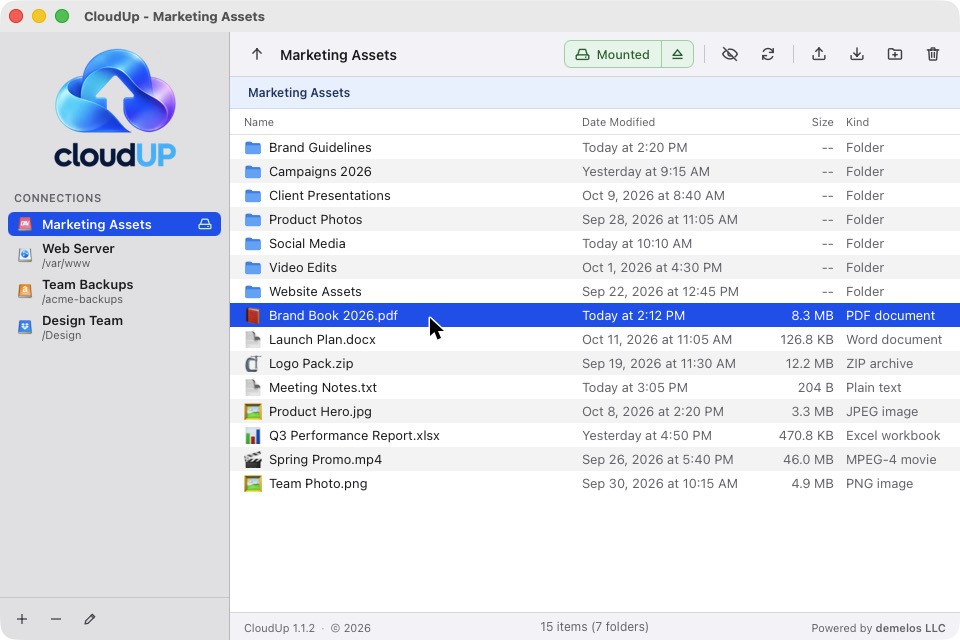Viewport: 960px width, 640px height.
Task: Select Meeting Notes.txt file
Action: point(594,388)
